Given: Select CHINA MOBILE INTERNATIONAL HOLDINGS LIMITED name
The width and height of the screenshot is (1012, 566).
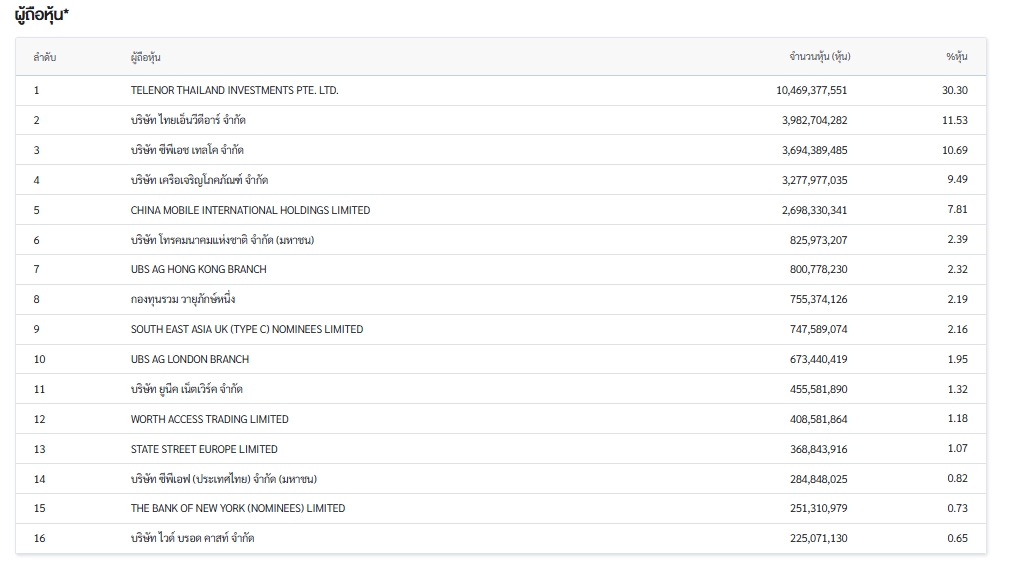Looking at the screenshot, I should click(250, 210).
